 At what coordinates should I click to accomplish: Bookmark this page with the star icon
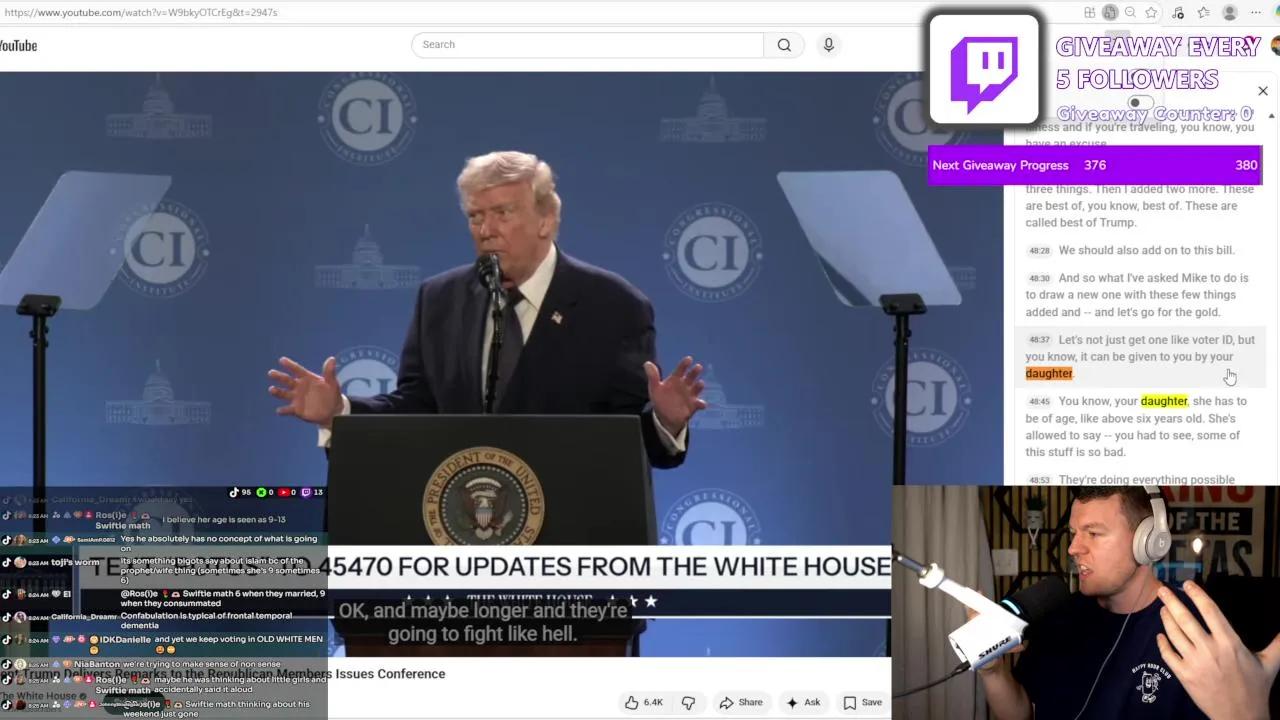pyautogui.click(x=1151, y=12)
